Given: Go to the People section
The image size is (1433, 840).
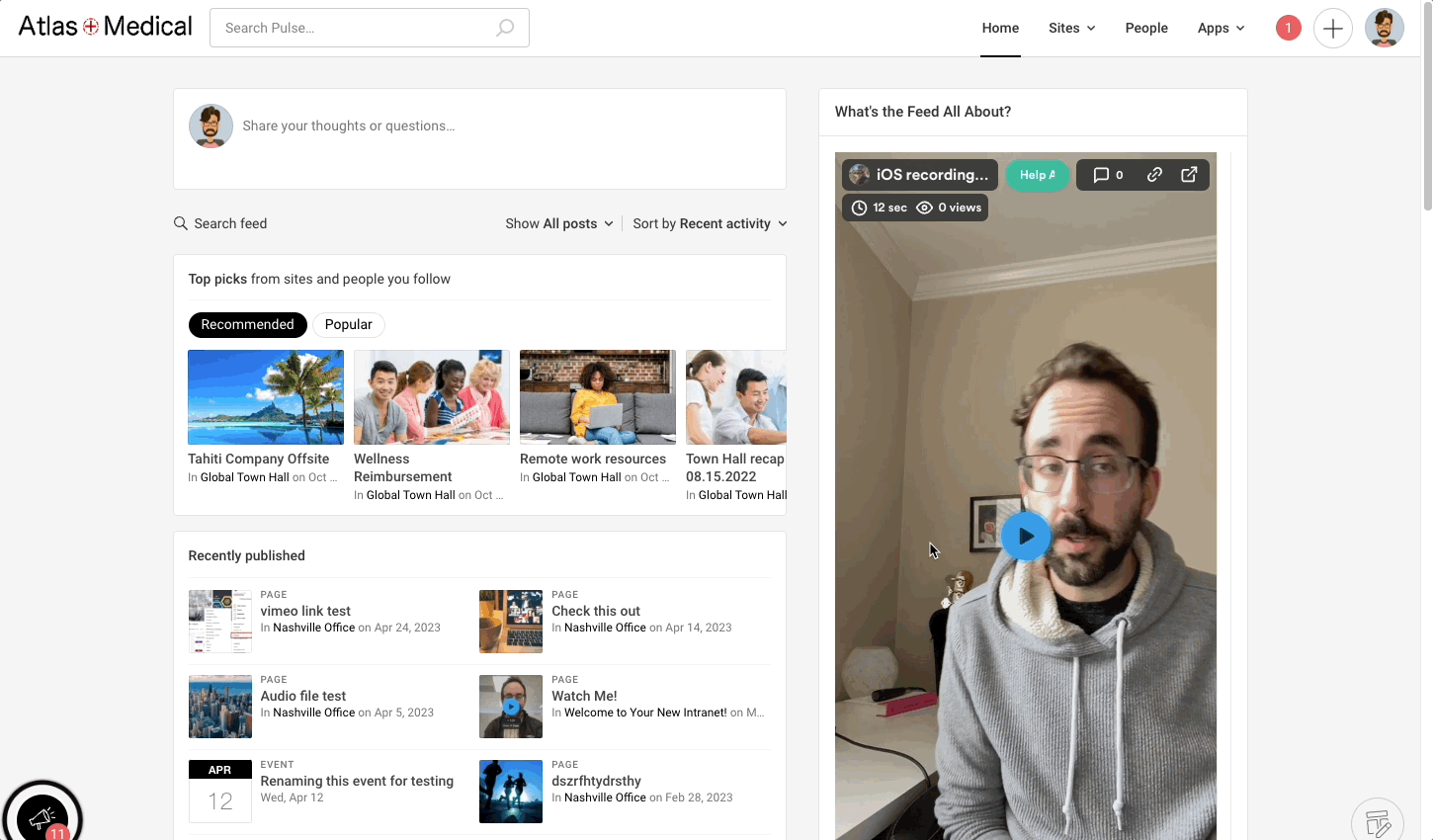Looking at the screenshot, I should [1146, 28].
